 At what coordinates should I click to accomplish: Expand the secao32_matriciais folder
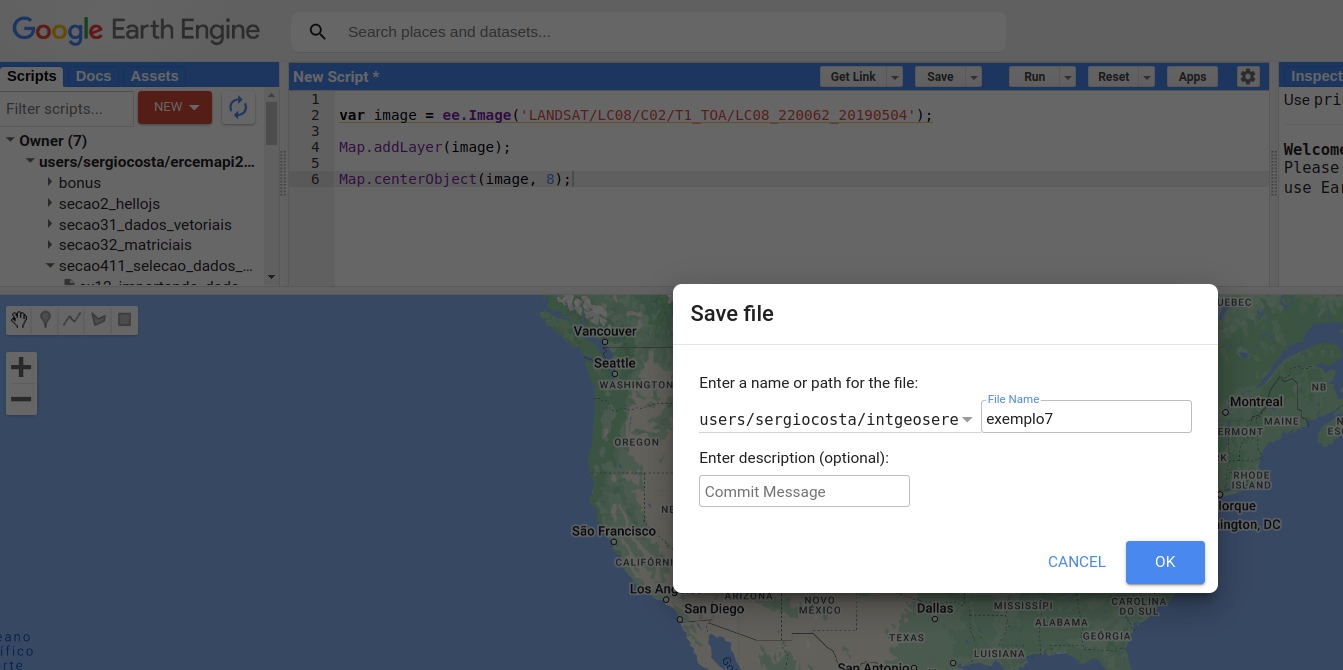(50, 245)
